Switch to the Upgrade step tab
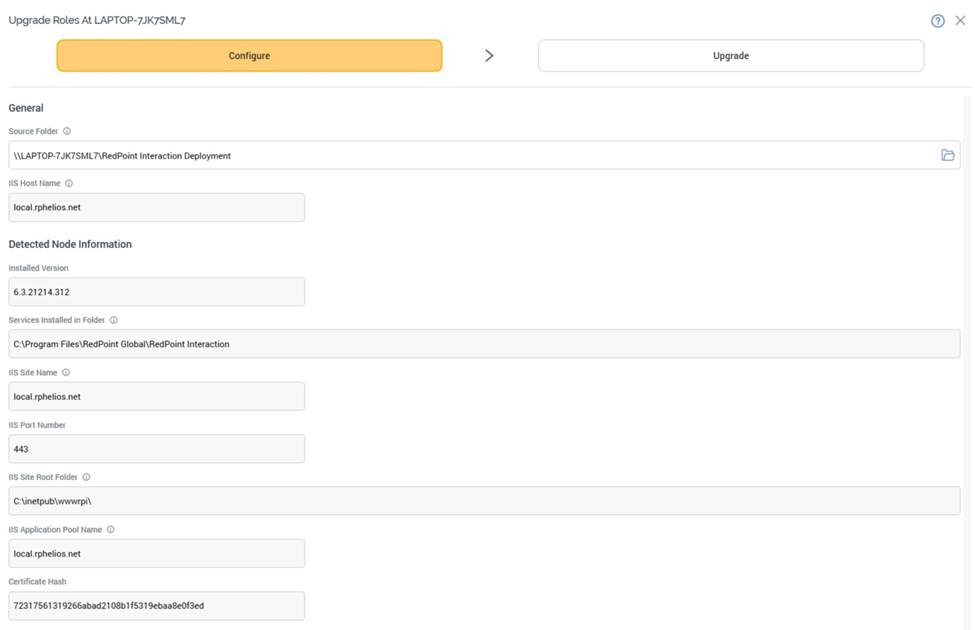Image resolution: width=975 pixels, height=630 pixels. click(x=730, y=56)
